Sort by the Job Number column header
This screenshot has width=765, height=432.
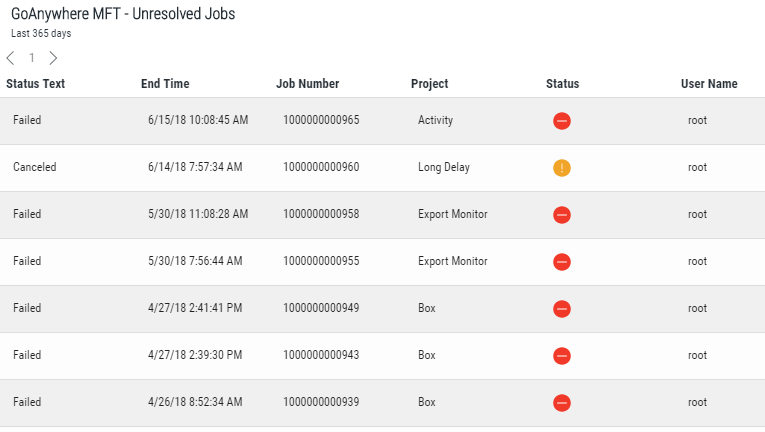tap(307, 83)
